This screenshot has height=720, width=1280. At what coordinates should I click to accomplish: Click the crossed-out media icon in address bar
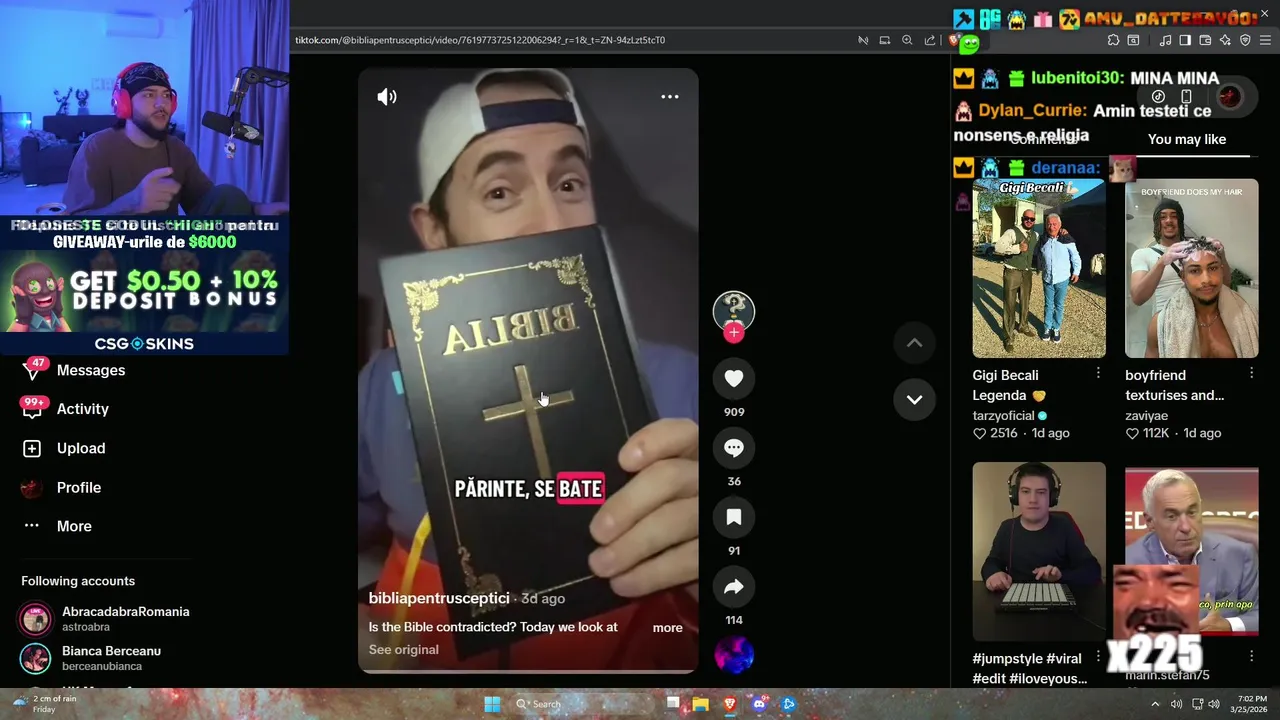[x=863, y=40]
